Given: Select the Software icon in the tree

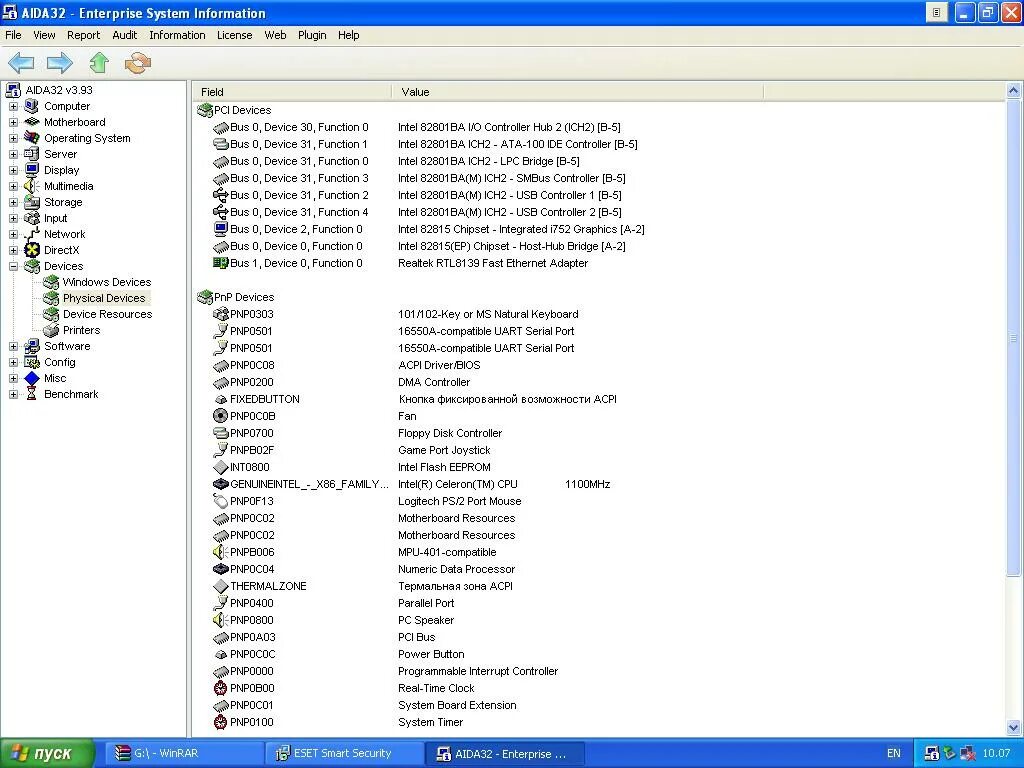Looking at the screenshot, I should [31, 346].
